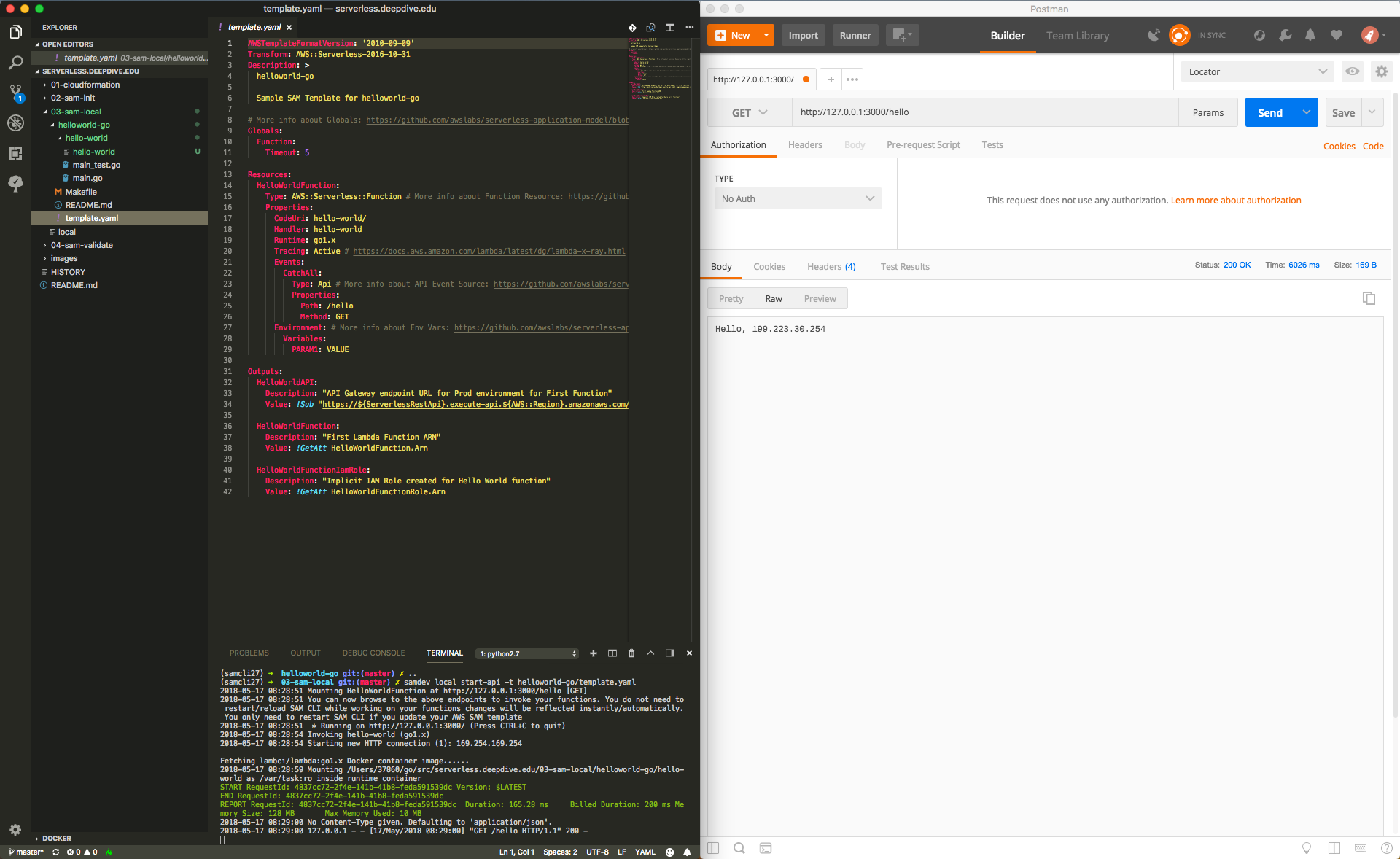Kill terminal with trash icon
The width and height of the screenshot is (1400, 859).
pyautogui.click(x=631, y=653)
